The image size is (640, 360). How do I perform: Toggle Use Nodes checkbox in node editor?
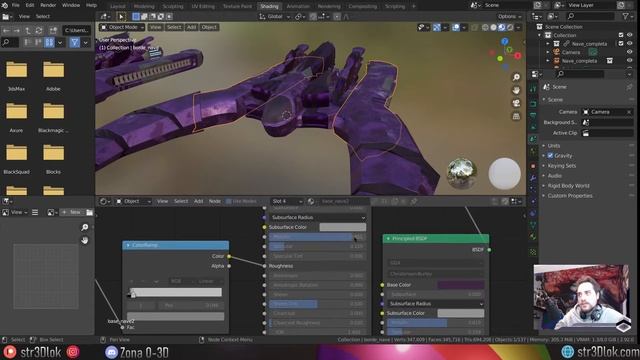(229, 201)
